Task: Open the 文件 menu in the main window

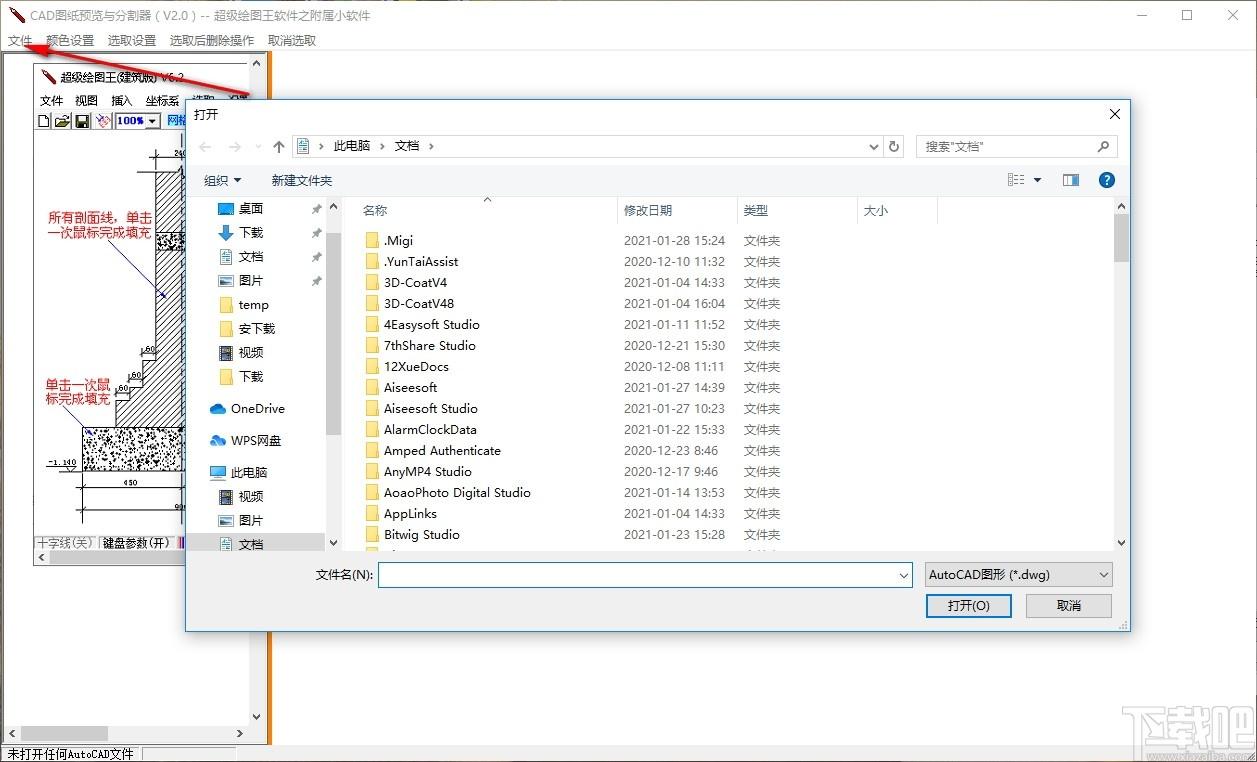Action: pos(20,40)
